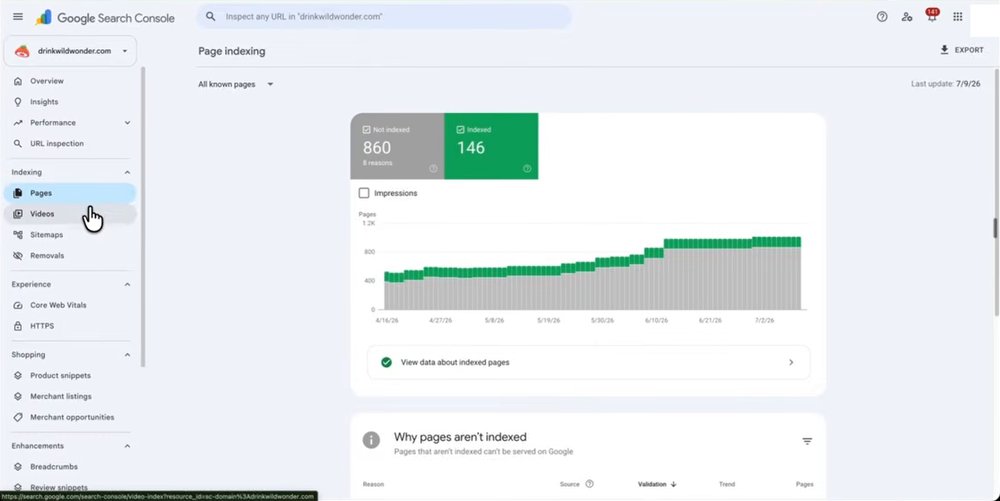The image size is (1000, 501).
Task: Open the Google apps grid
Action: (x=958, y=17)
